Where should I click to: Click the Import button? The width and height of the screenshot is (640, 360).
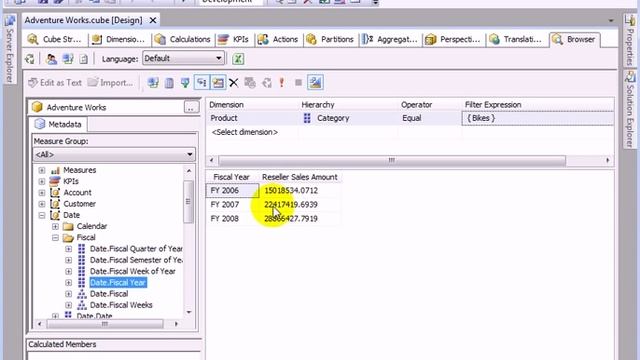110,83
